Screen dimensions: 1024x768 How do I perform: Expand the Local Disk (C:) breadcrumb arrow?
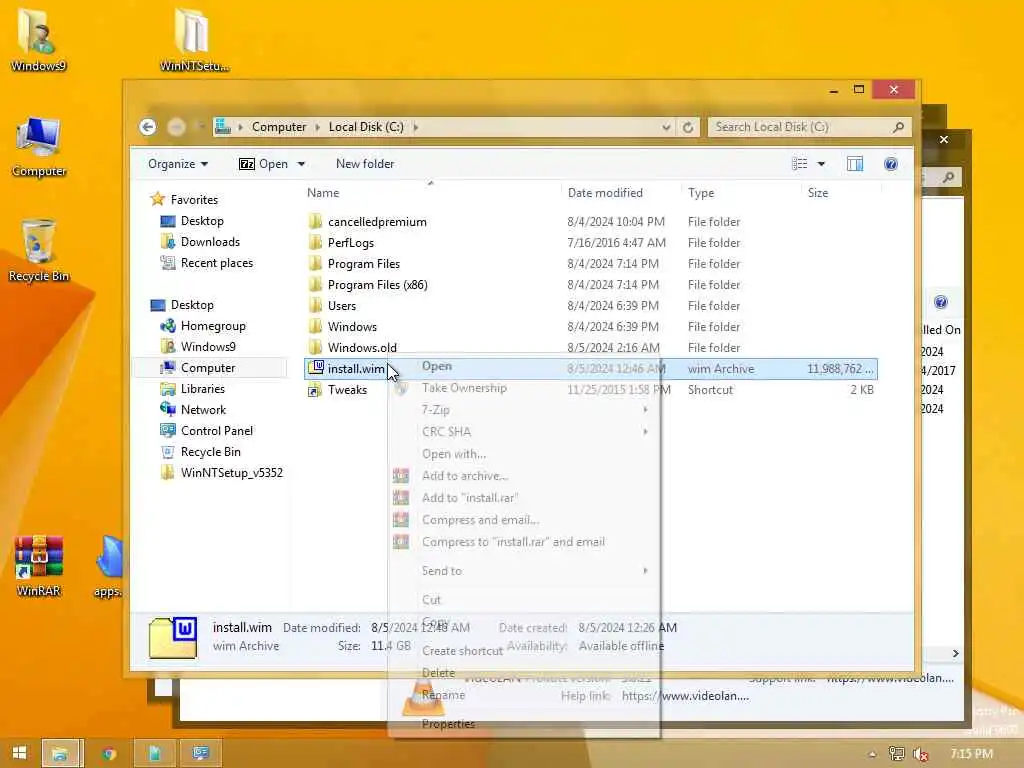click(416, 127)
